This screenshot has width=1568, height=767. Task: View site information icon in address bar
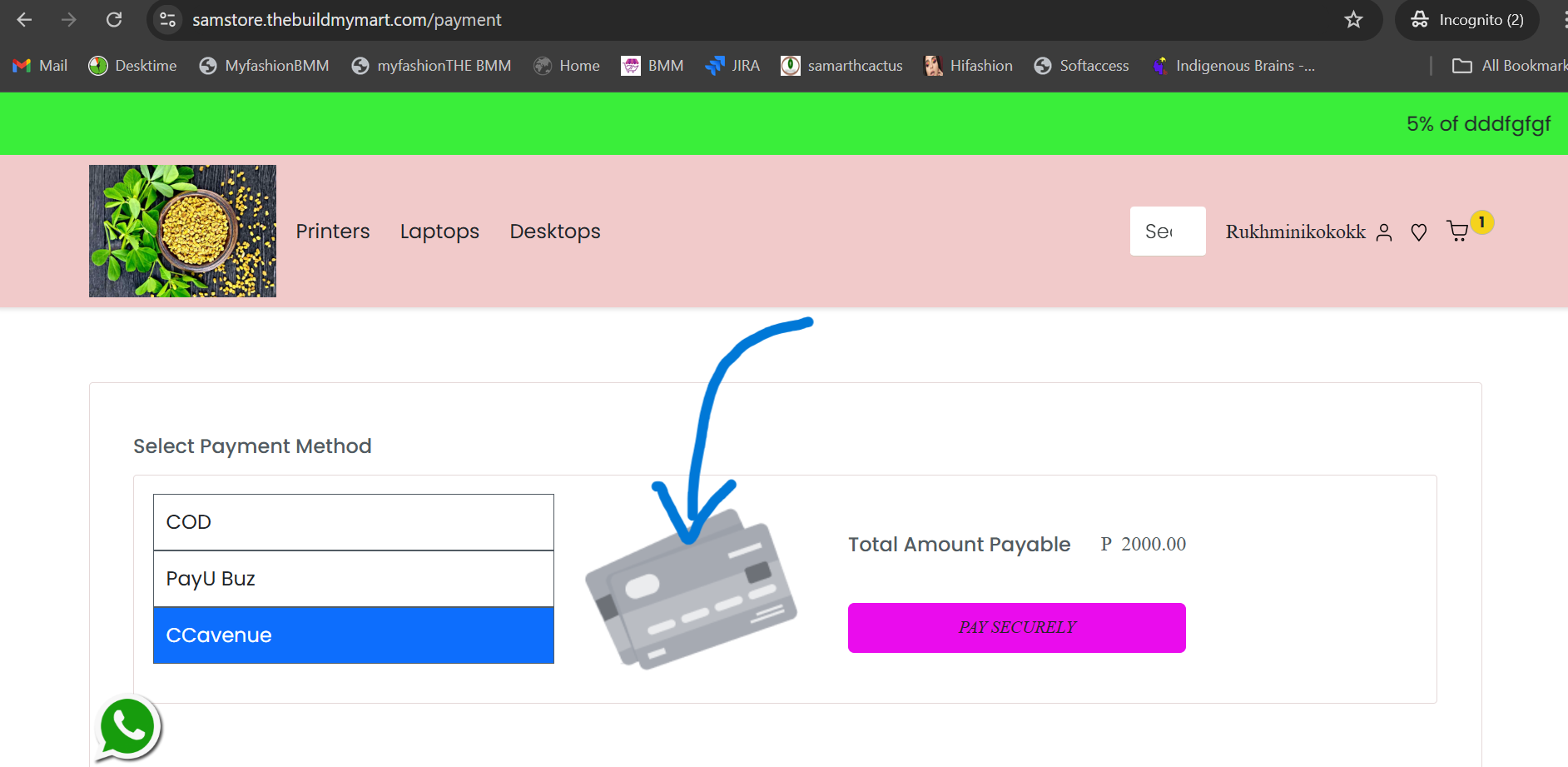click(168, 20)
